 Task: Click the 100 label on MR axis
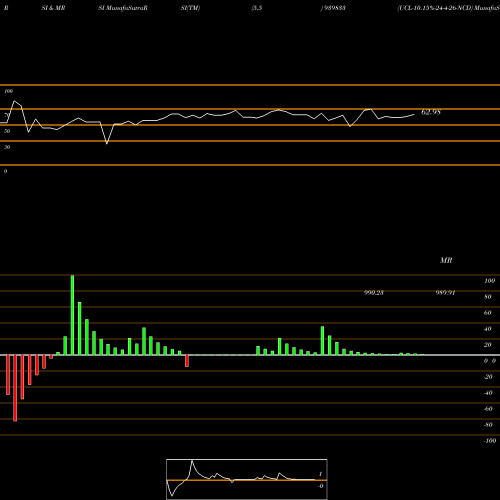pos(489,281)
